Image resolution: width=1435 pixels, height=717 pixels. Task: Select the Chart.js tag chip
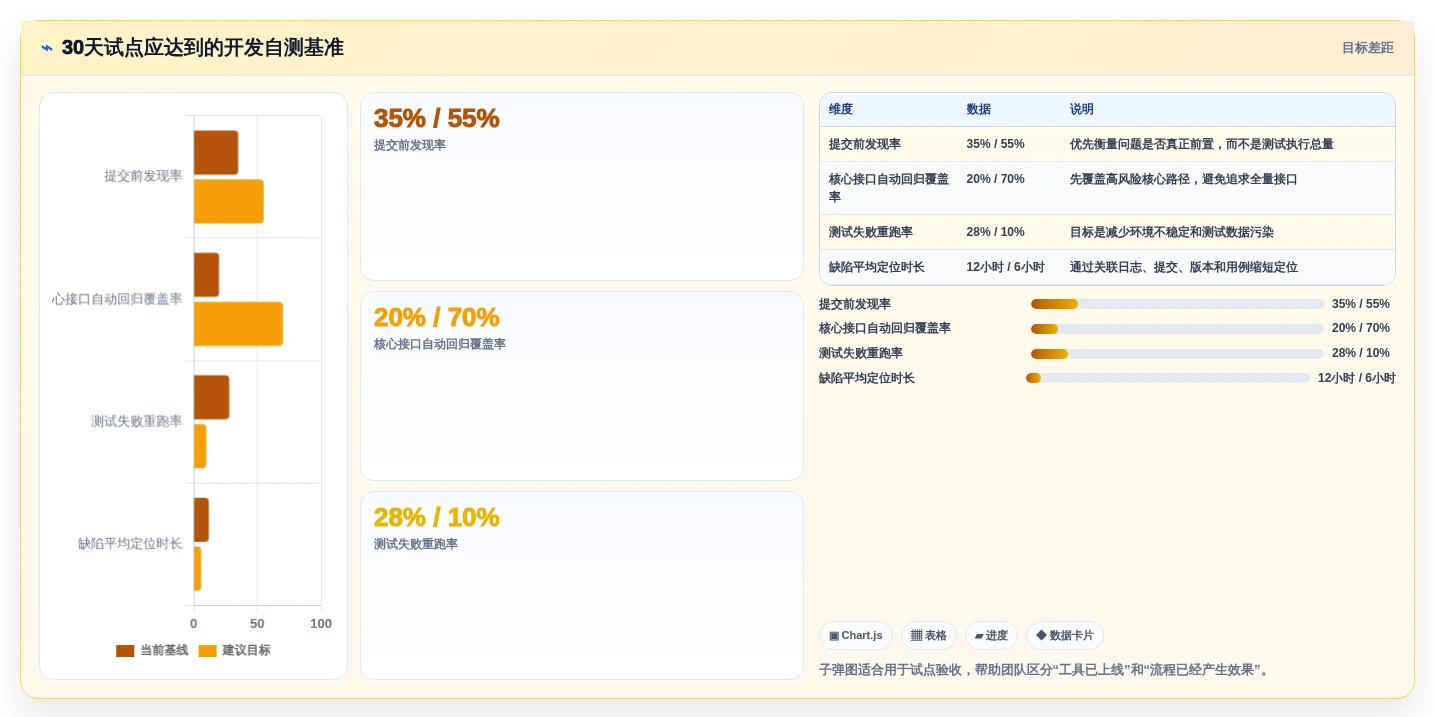(x=855, y=636)
